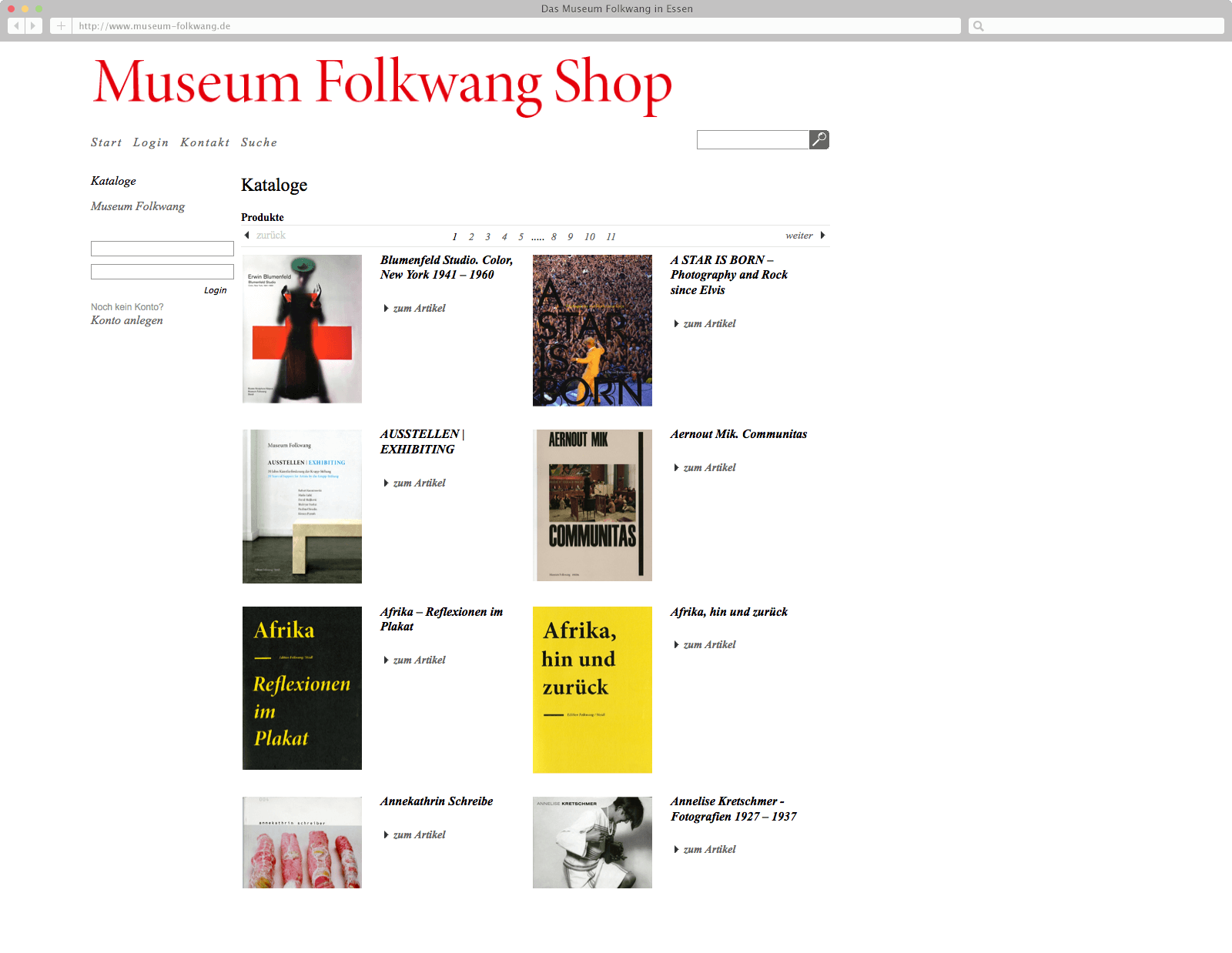Open Annekathrin Schreiber cover thumbnail
This screenshot has height=953, width=1232.
click(x=302, y=842)
